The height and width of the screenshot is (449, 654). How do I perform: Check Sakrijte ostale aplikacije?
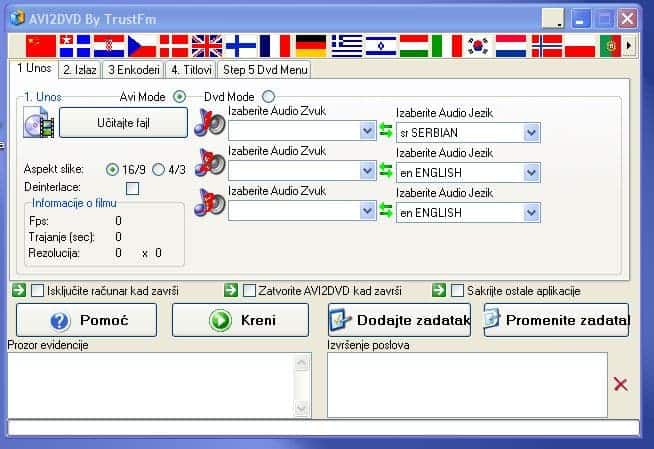coord(458,291)
